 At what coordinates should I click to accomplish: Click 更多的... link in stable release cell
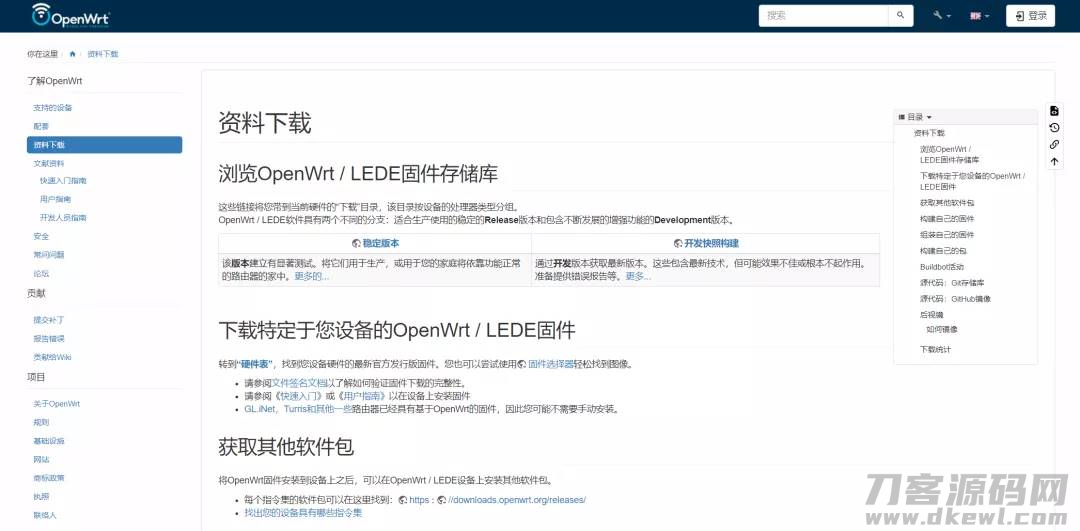312,276
